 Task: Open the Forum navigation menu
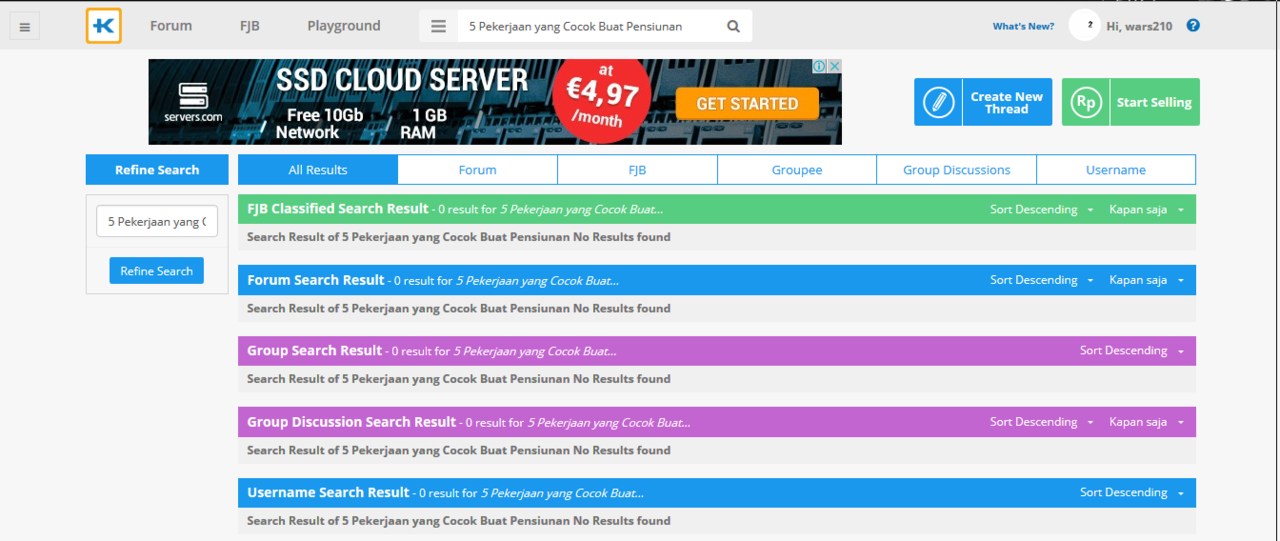pyautogui.click(x=171, y=26)
